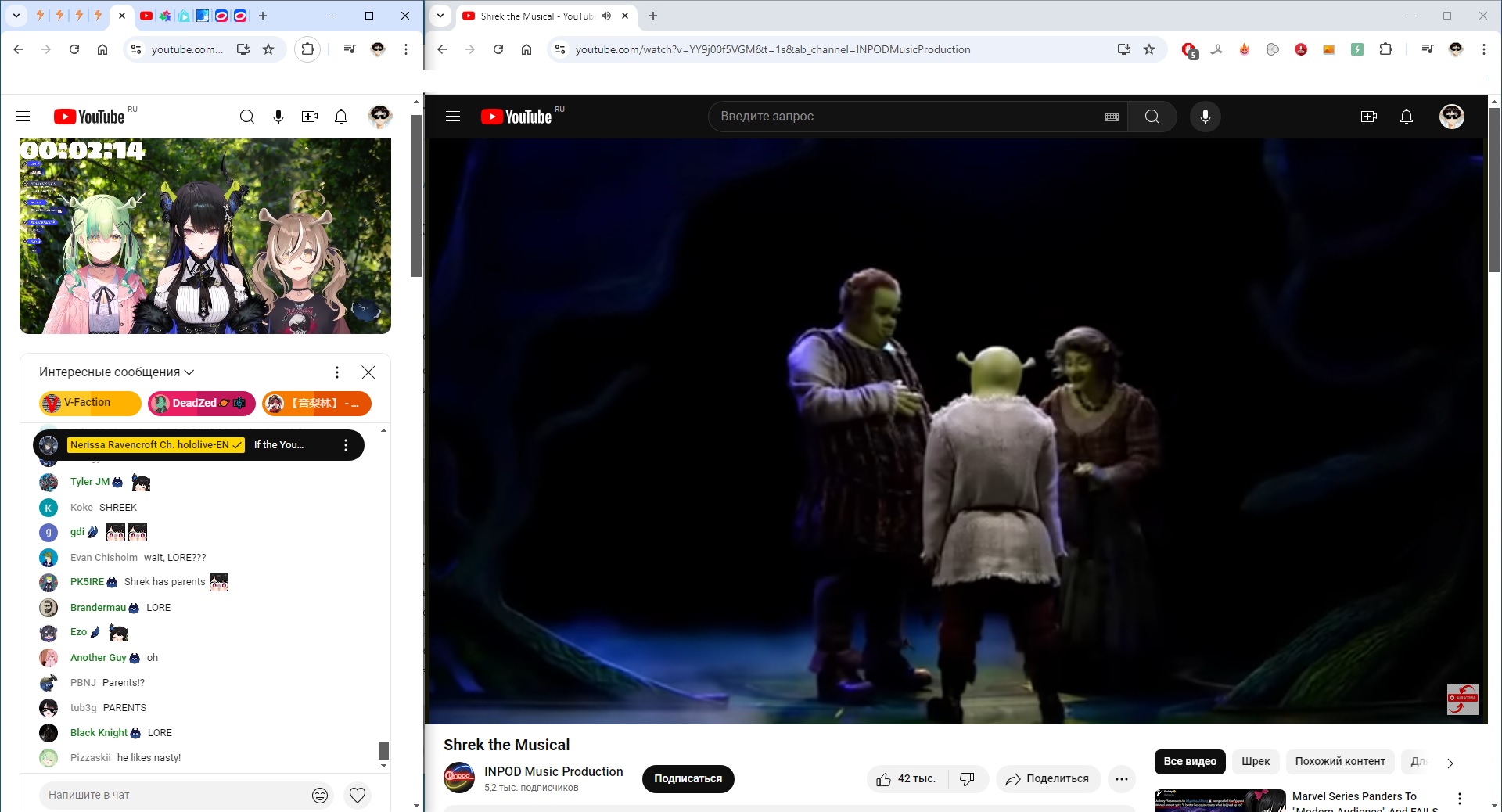Click the left window page scrollbar thumb
This screenshot has width=1502, height=812.
(417, 196)
